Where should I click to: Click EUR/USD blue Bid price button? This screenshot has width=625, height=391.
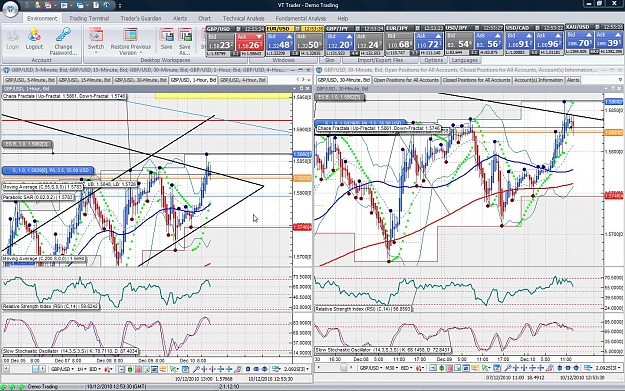point(280,41)
